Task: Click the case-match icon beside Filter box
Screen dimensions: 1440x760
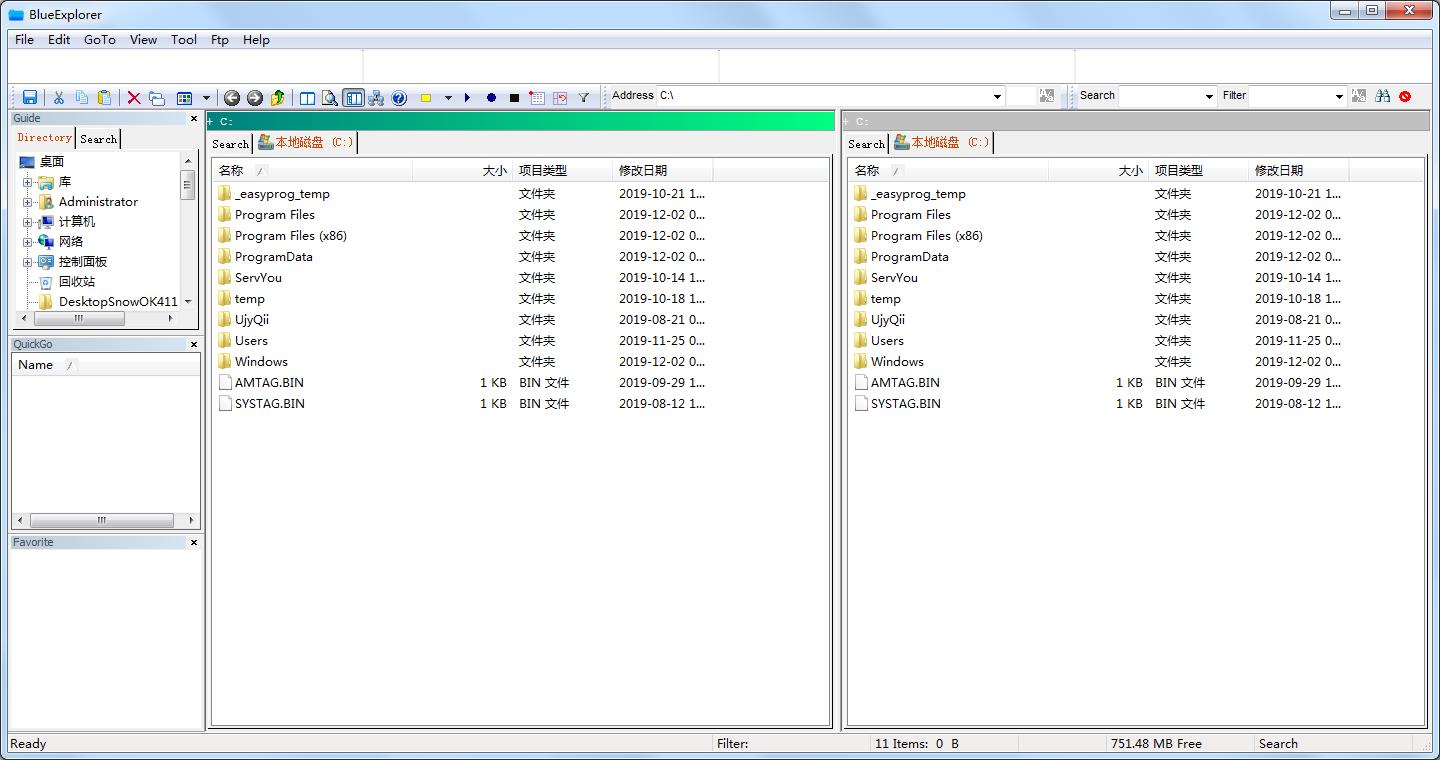Action: [x=1358, y=96]
